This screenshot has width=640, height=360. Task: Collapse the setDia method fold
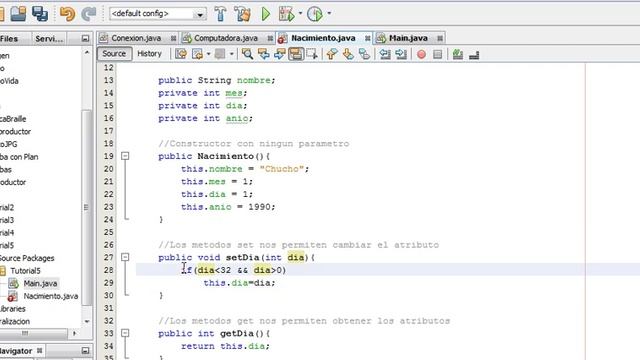click(125, 257)
